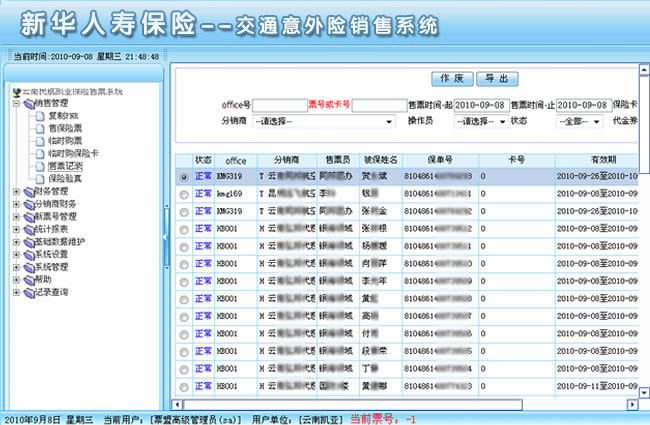
Task: Select the radio for insured 肖 row
Action: tap(184, 265)
